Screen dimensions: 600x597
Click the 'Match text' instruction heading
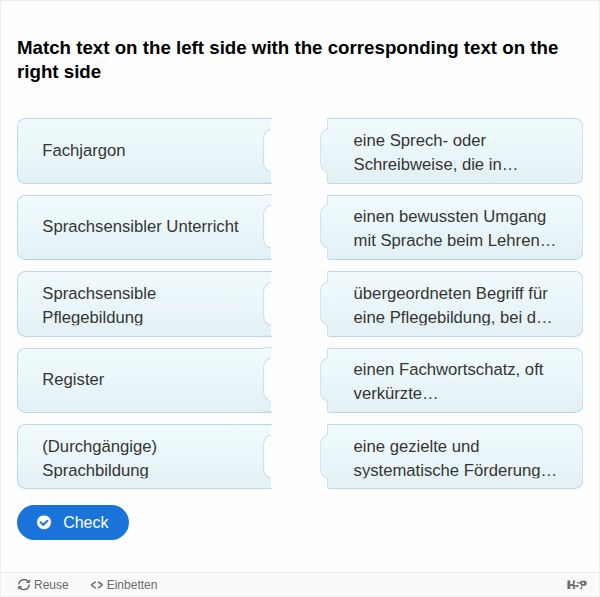point(288,60)
